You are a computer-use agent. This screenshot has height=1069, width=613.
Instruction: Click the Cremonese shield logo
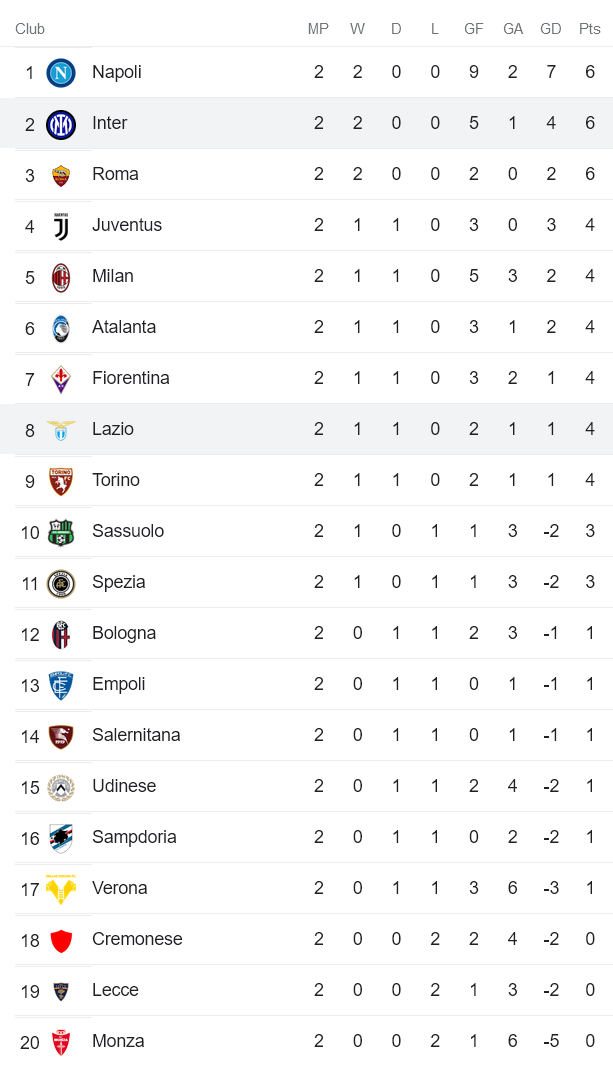click(63, 939)
